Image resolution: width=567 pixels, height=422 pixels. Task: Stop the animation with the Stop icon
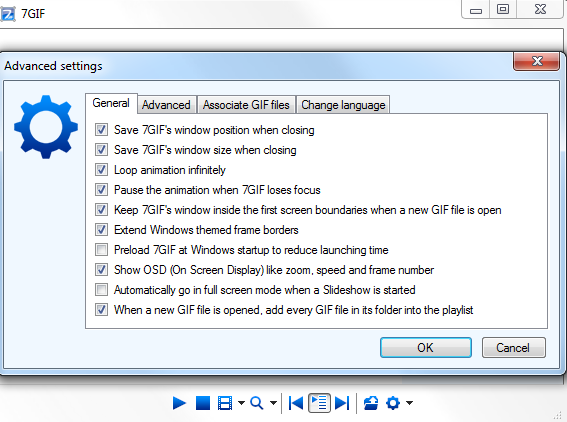click(203, 403)
